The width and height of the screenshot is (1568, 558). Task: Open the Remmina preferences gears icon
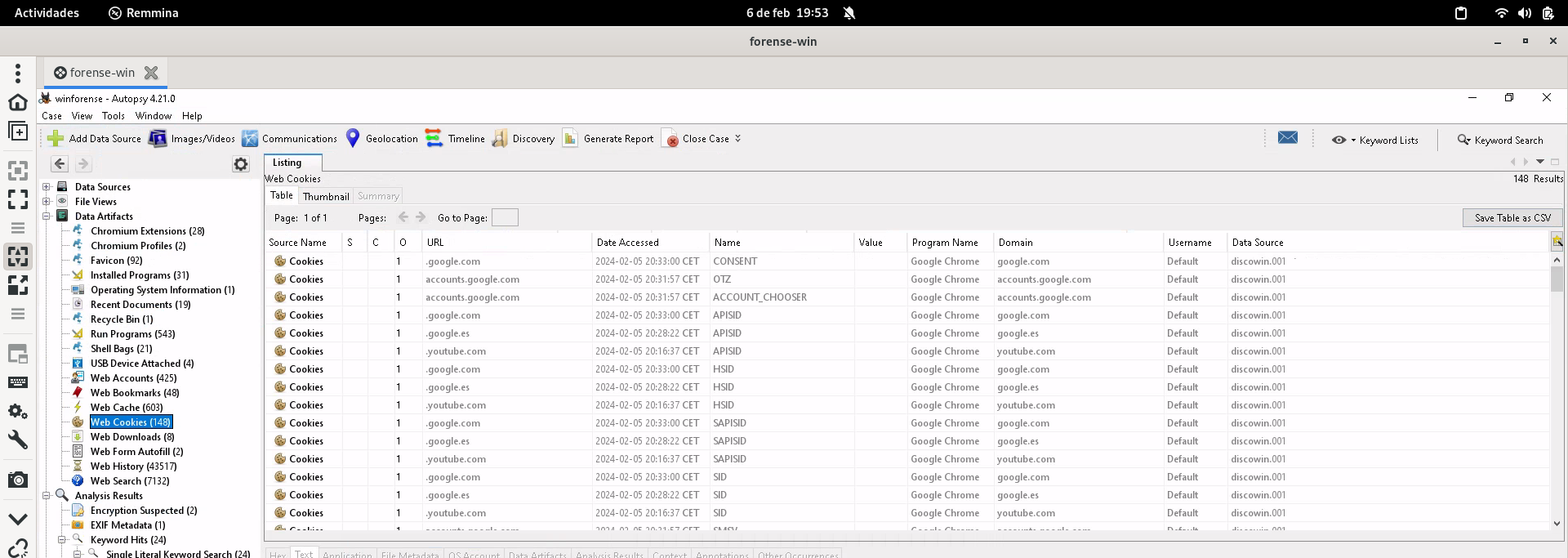[x=18, y=412]
